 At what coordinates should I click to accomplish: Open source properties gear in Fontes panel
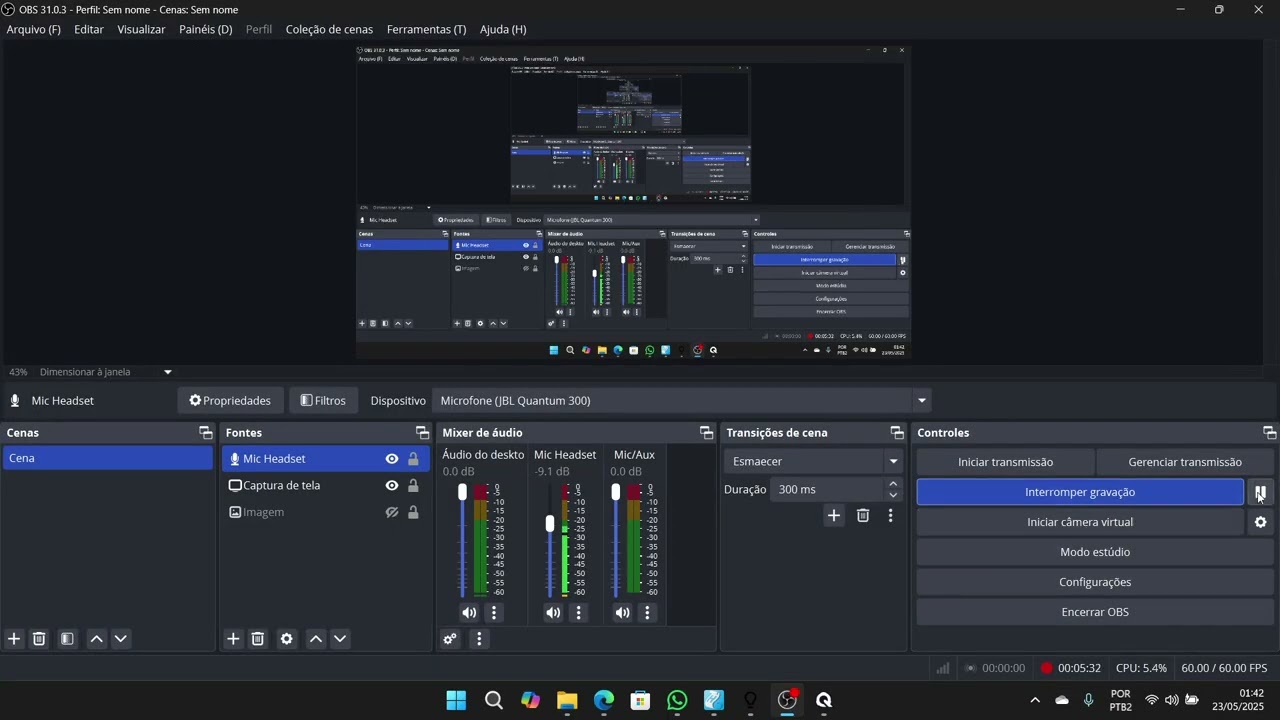tap(287, 639)
